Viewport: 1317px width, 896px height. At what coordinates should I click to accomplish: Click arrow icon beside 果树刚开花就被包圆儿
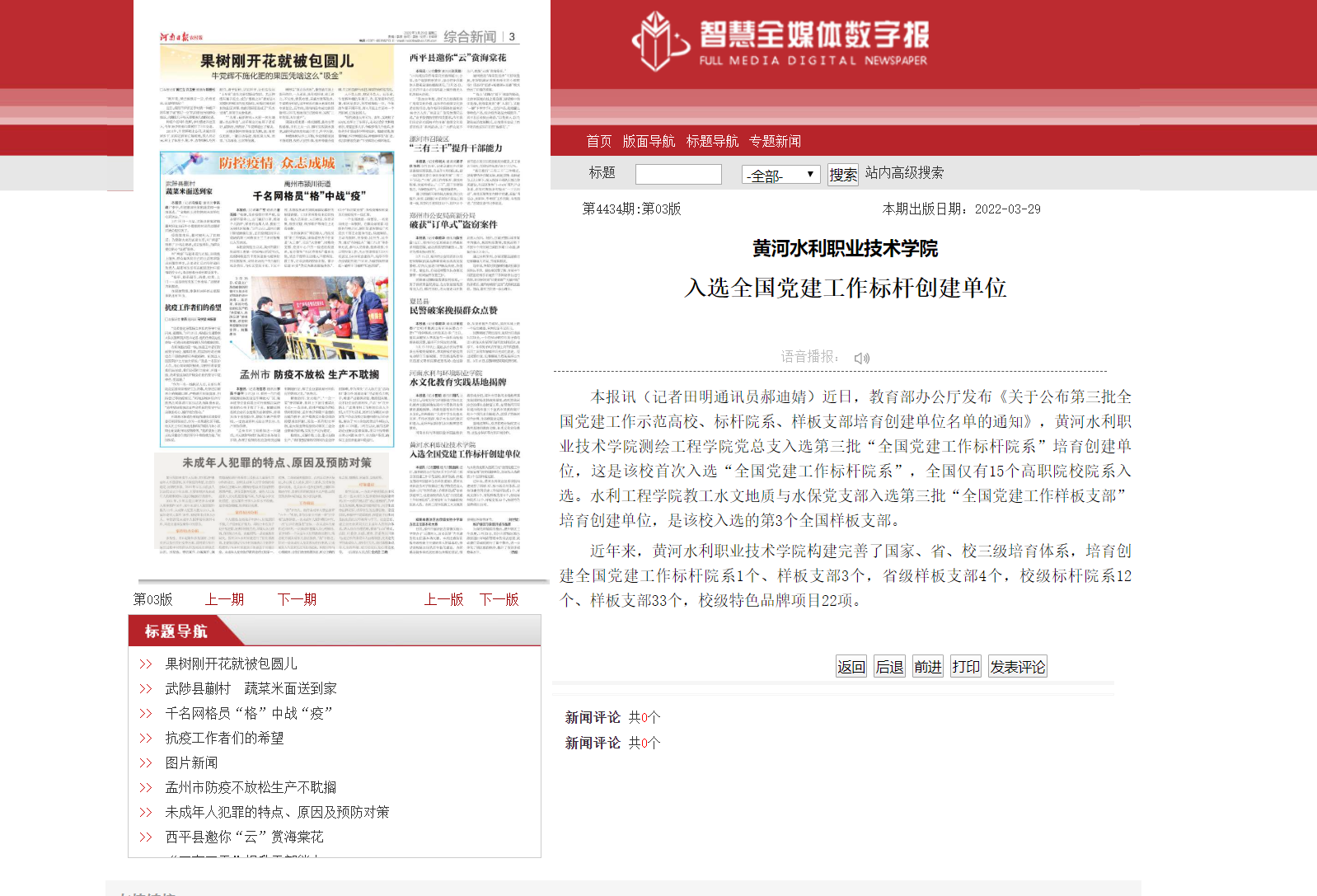[146, 664]
